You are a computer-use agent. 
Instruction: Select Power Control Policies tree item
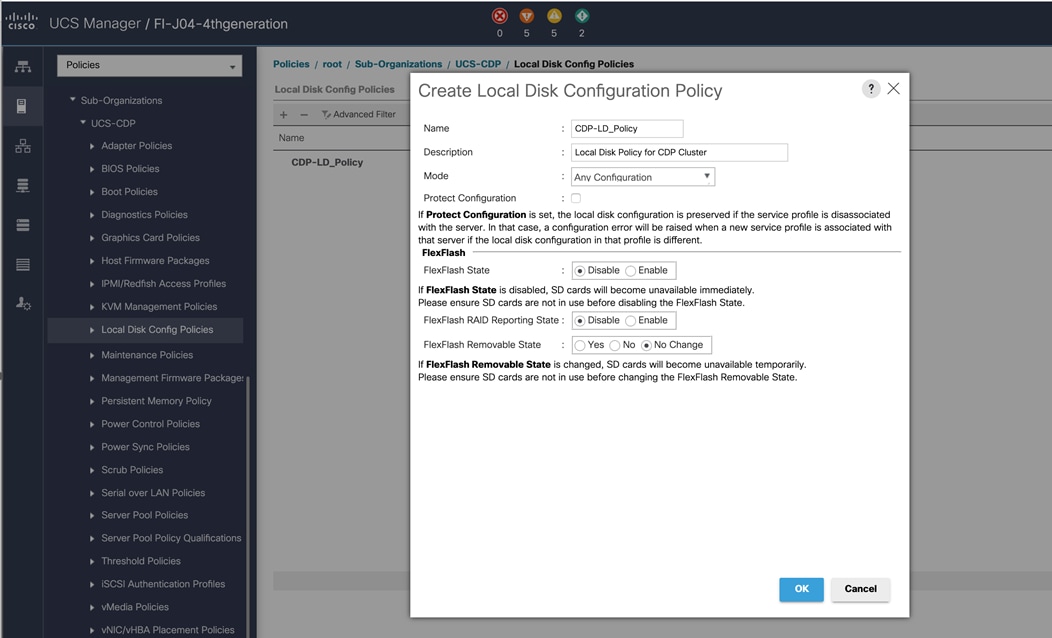[150, 424]
